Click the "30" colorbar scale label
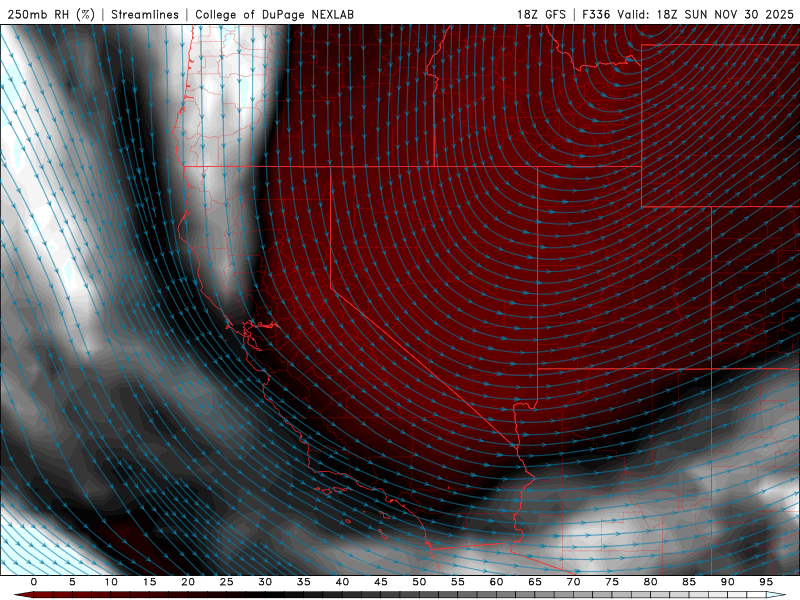800x600 pixels. [x=265, y=582]
